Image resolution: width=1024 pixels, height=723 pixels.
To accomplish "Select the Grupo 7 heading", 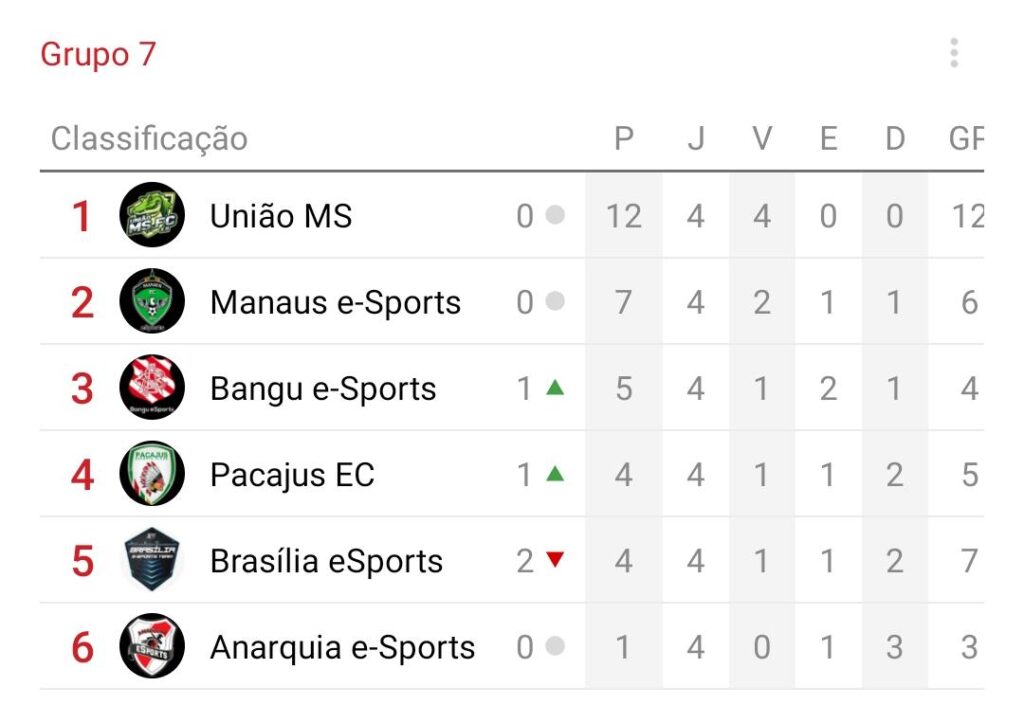I will click(98, 54).
